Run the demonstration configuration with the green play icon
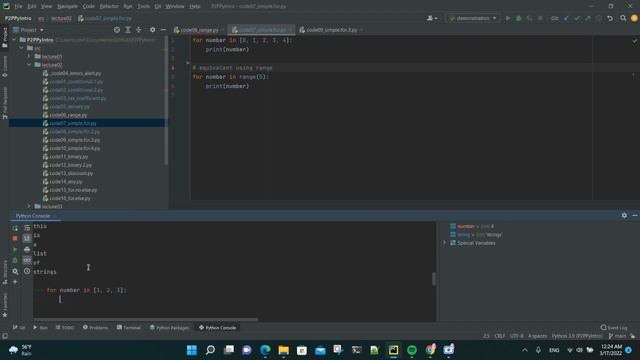 [x=508, y=18]
